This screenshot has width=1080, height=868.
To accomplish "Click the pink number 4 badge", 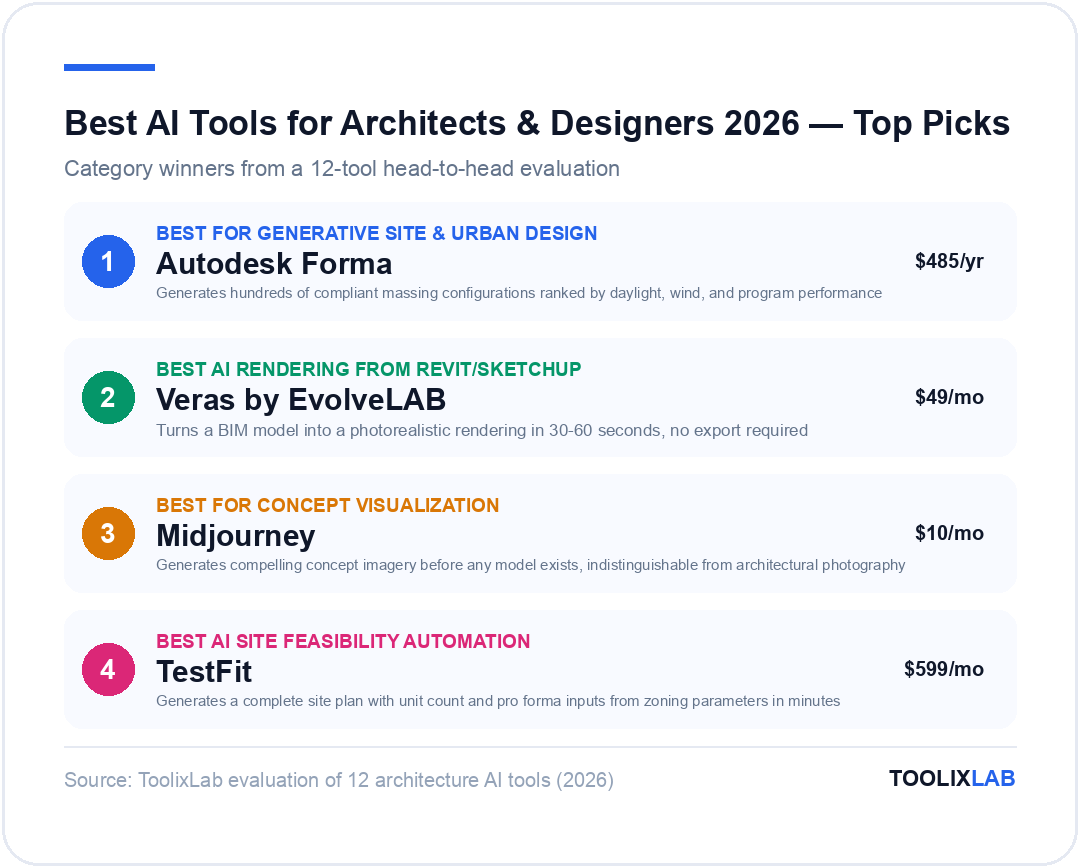I will tap(108, 669).
